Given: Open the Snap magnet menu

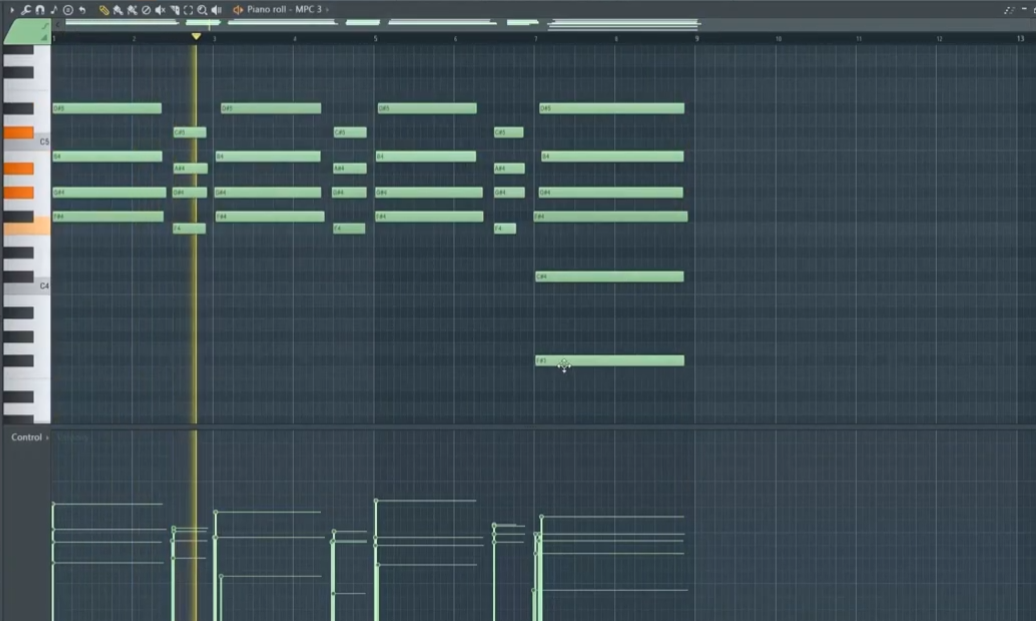Looking at the screenshot, I should [x=40, y=10].
